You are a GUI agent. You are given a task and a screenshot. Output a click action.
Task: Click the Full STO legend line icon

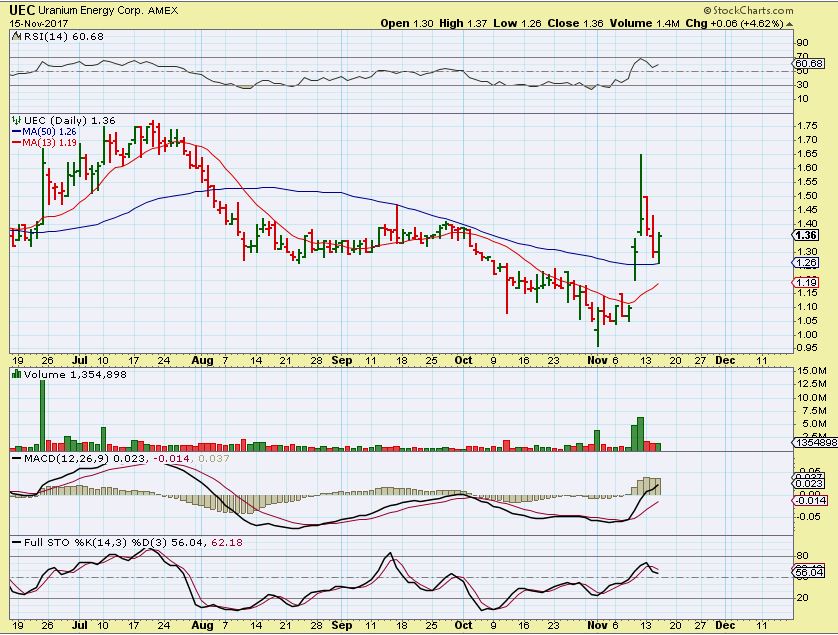click(16, 541)
